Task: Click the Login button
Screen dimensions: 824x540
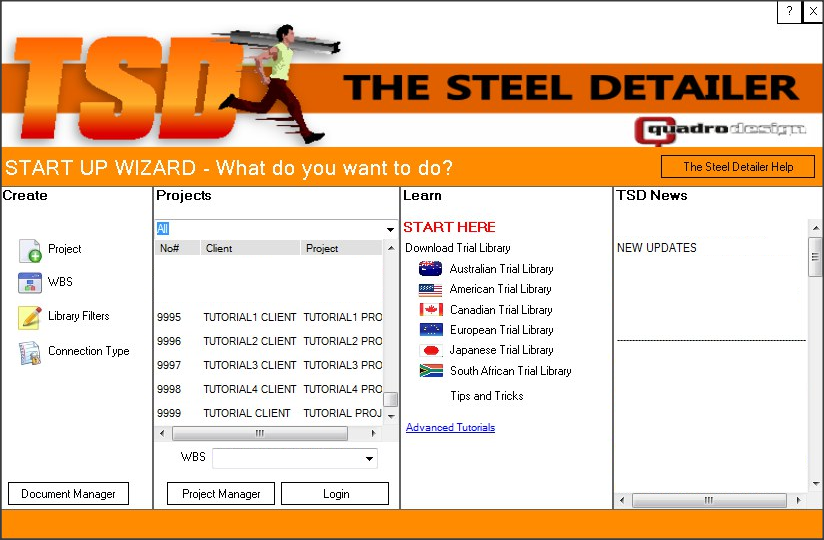Action: click(x=335, y=494)
